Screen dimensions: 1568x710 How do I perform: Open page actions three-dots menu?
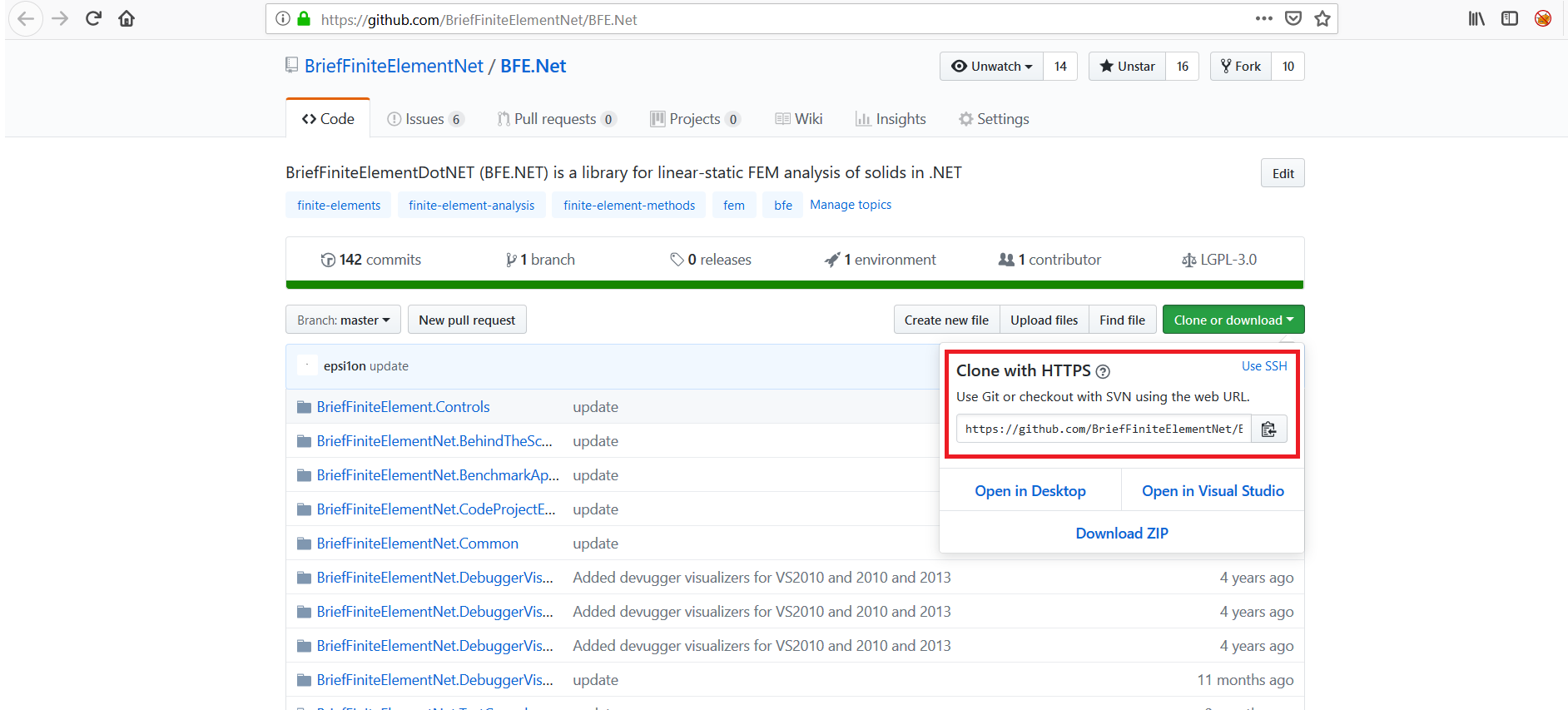coord(1263,18)
